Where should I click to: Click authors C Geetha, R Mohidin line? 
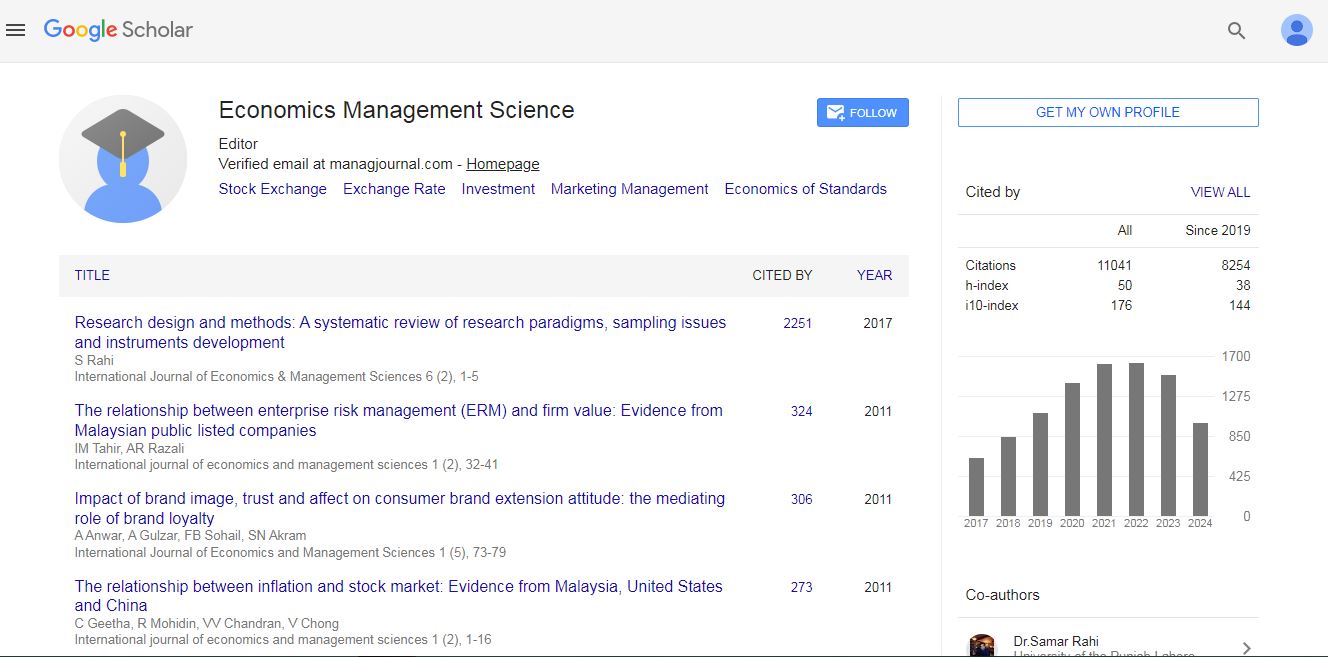pyautogui.click(x=206, y=623)
